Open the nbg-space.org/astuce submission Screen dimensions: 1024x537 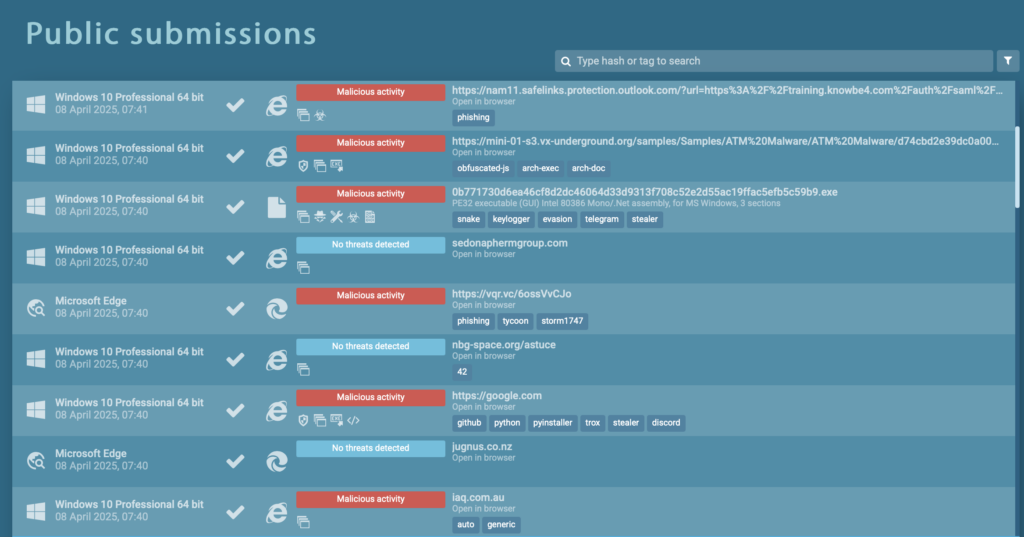(x=504, y=345)
